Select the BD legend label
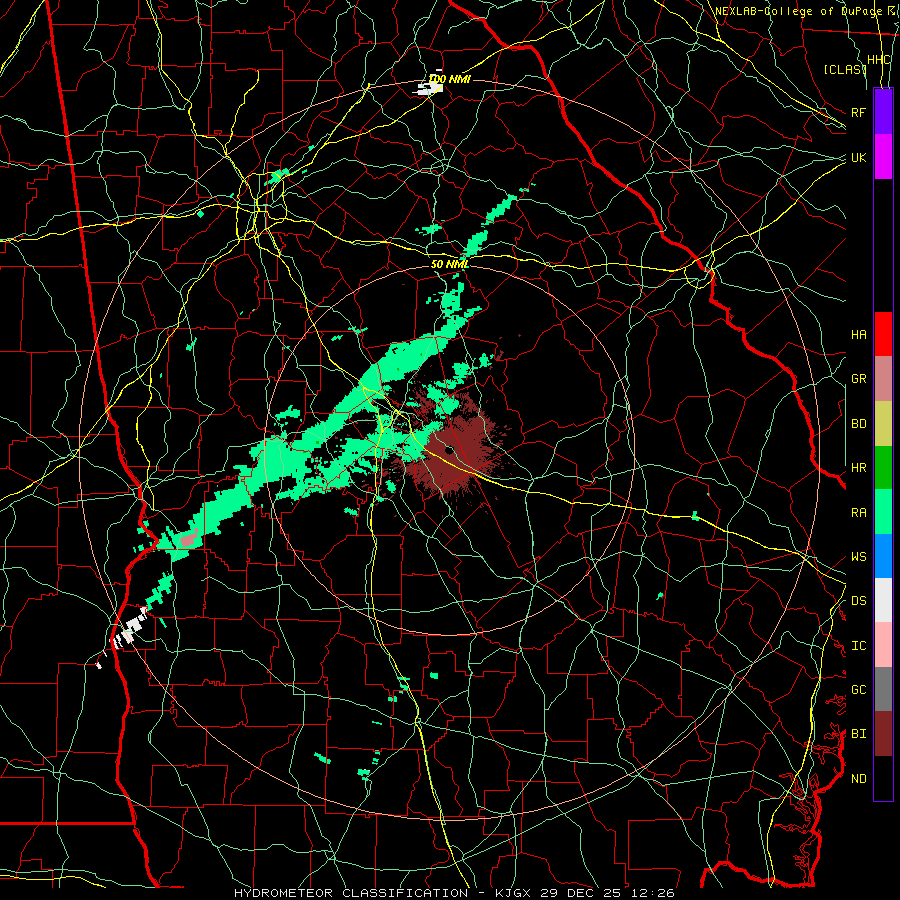900x900 pixels. (858, 424)
